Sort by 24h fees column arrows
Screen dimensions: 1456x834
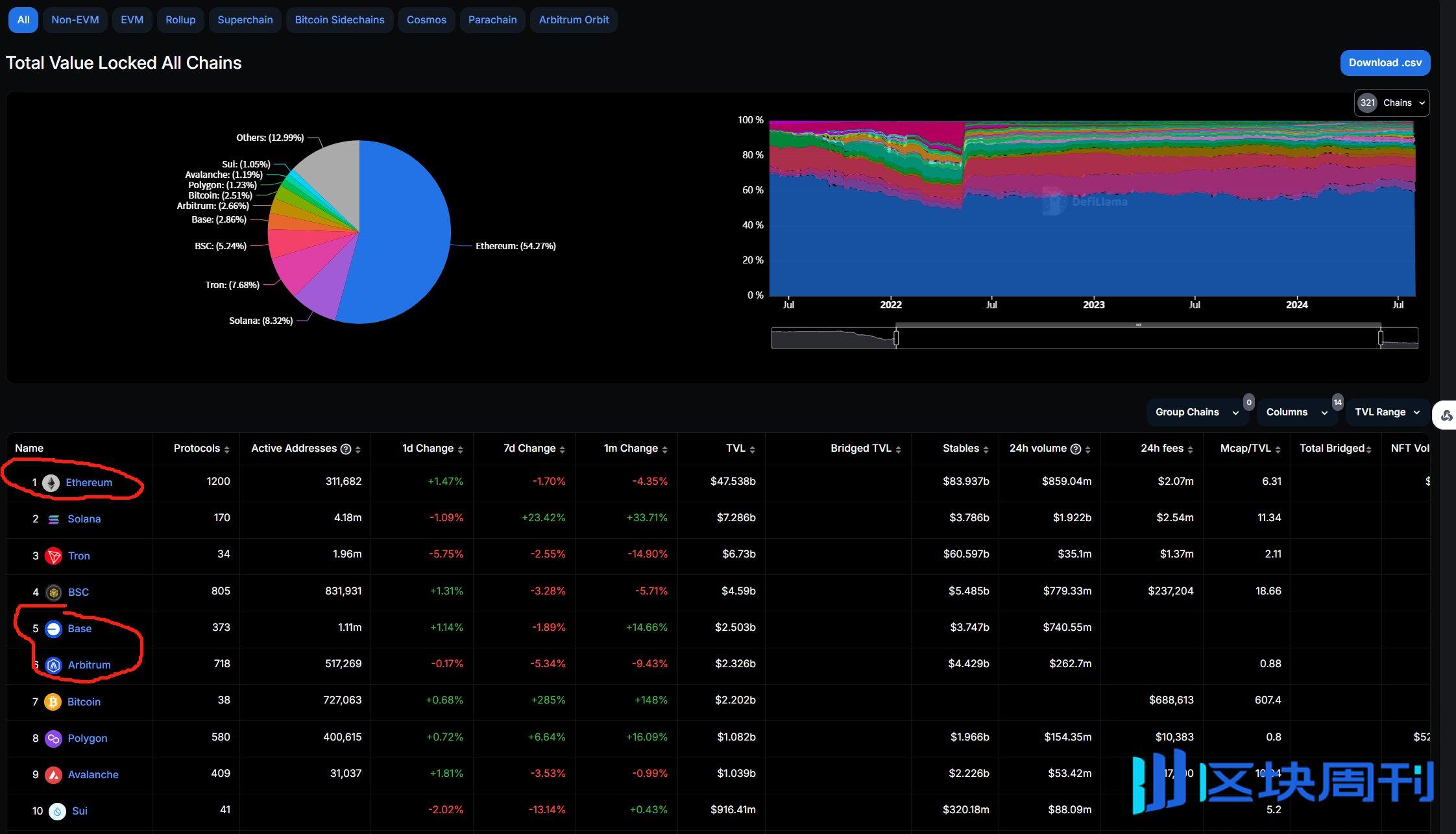pos(1190,449)
